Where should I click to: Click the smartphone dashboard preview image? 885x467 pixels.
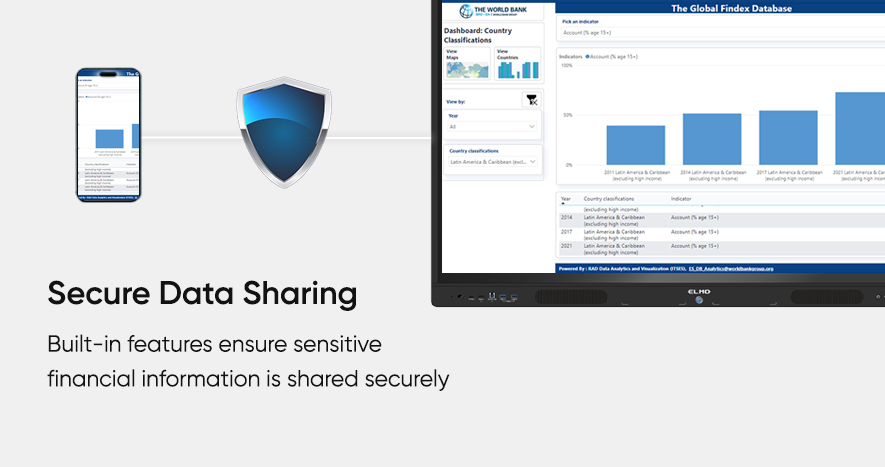[109, 135]
